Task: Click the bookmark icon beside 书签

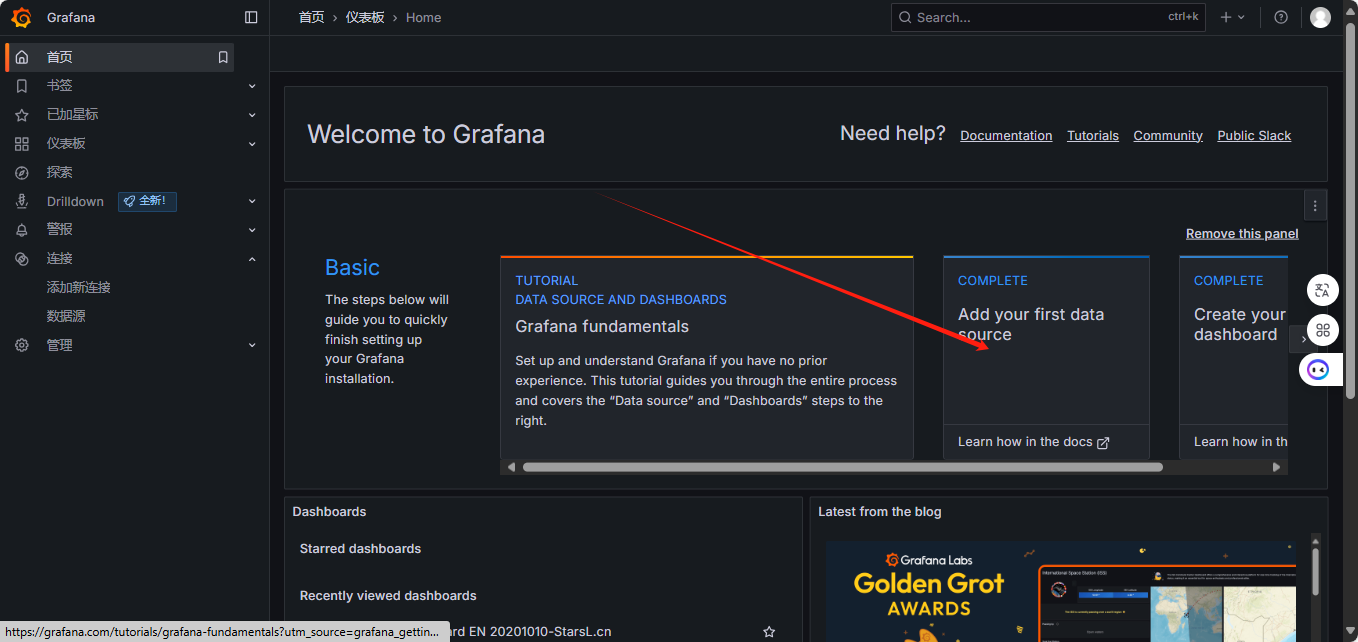Action: pos(22,86)
